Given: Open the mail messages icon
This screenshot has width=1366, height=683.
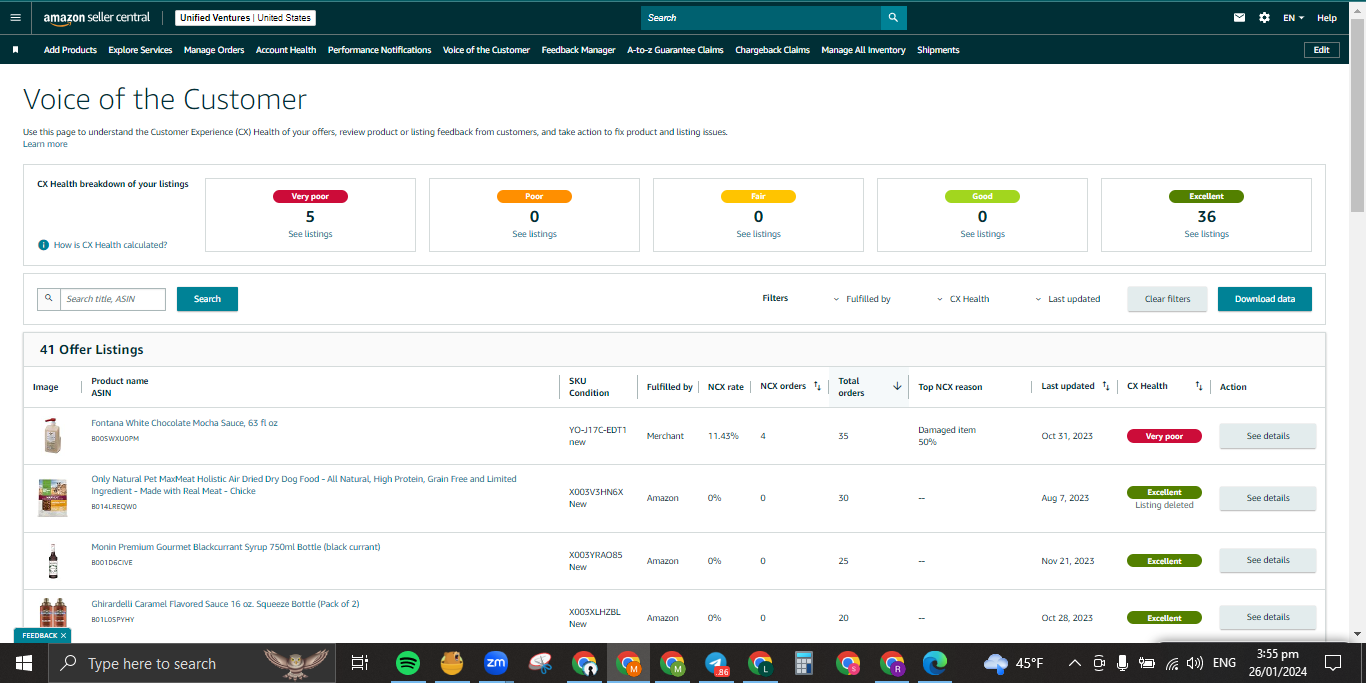Looking at the screenshot, I should click(x=1240, y=18).
